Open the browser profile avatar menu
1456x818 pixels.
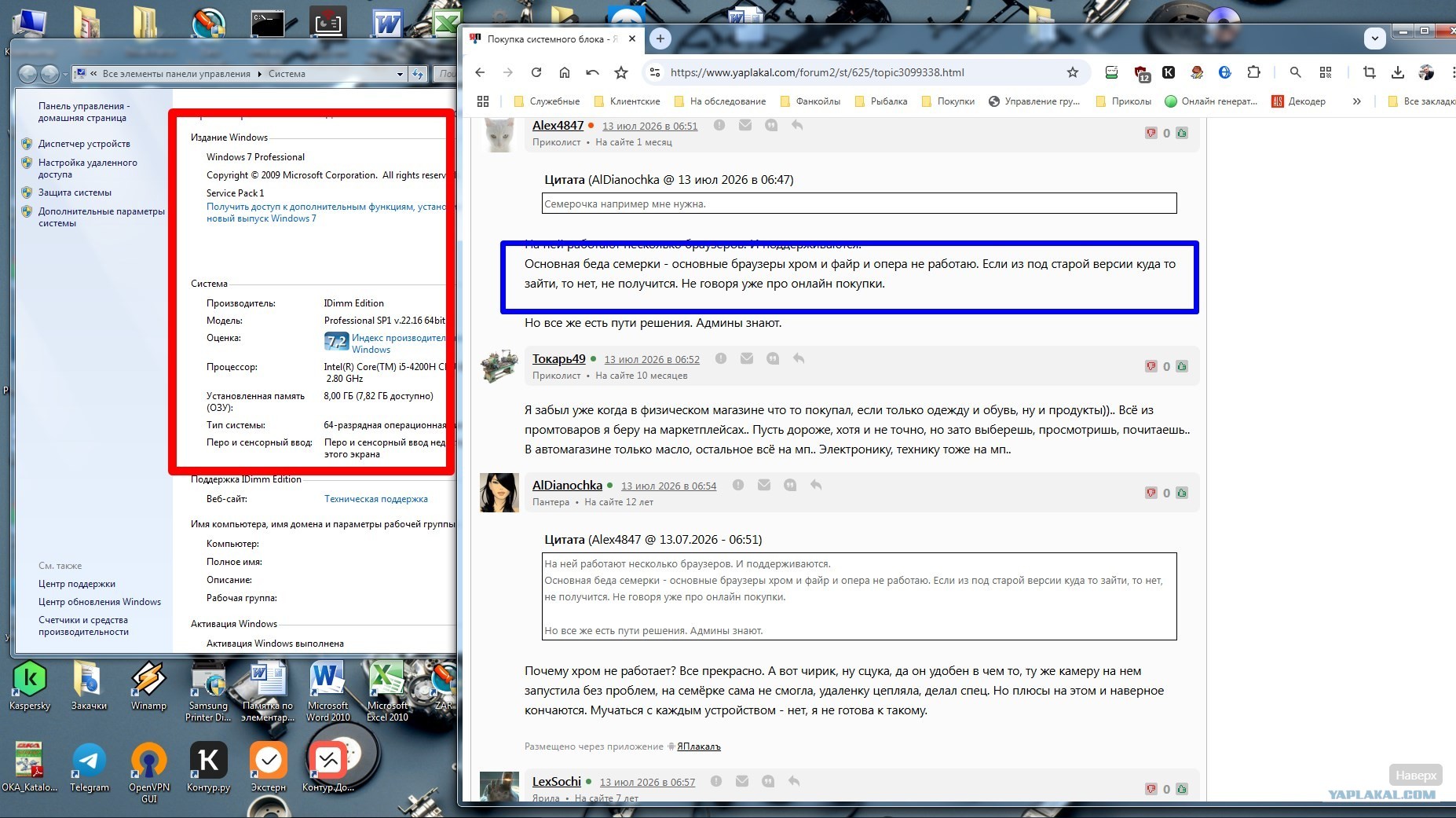tap(1426, 72)
